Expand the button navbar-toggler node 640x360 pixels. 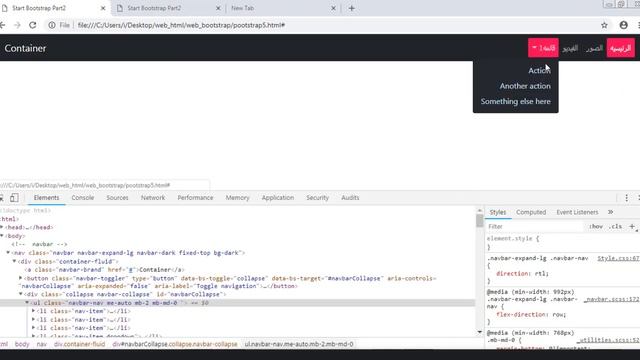(20, 278)
